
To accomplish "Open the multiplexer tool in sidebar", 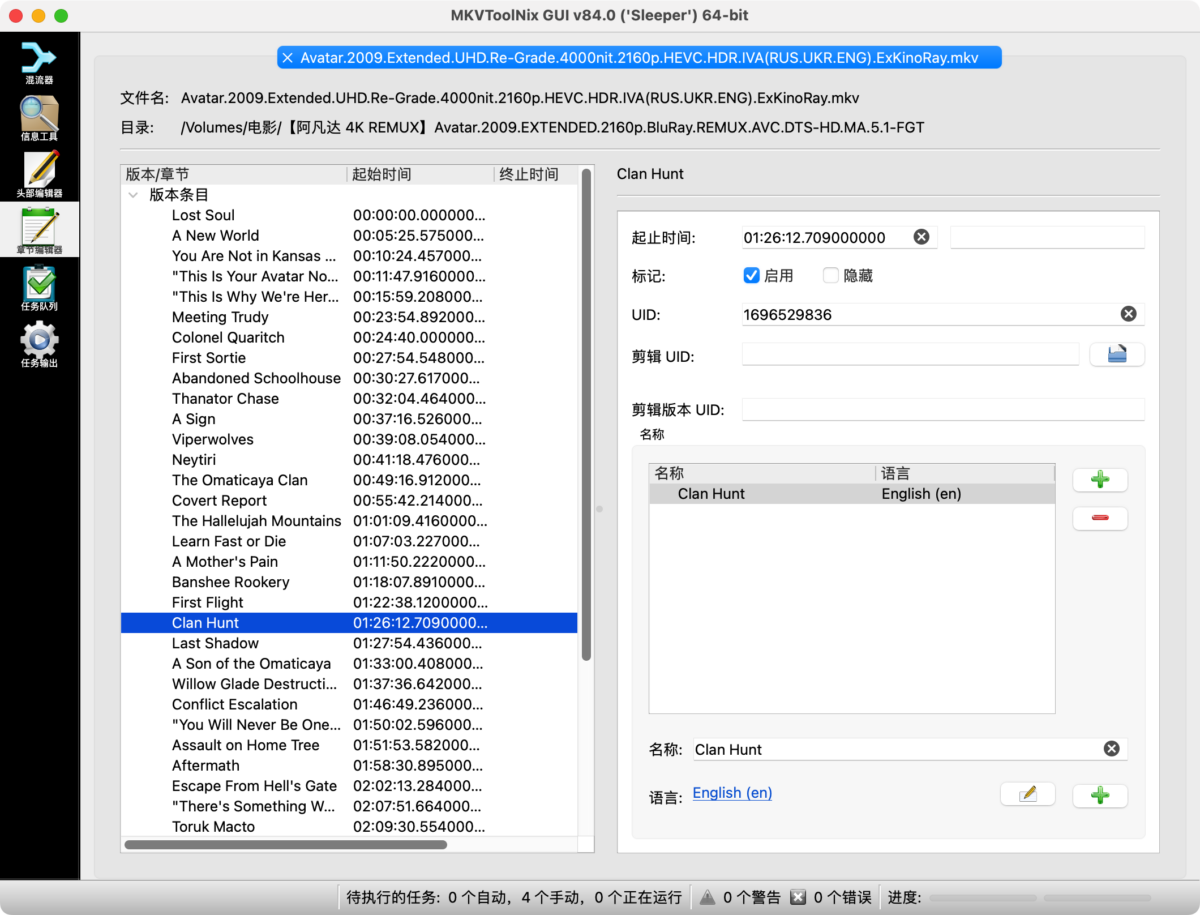I will [x=39, y=62].
